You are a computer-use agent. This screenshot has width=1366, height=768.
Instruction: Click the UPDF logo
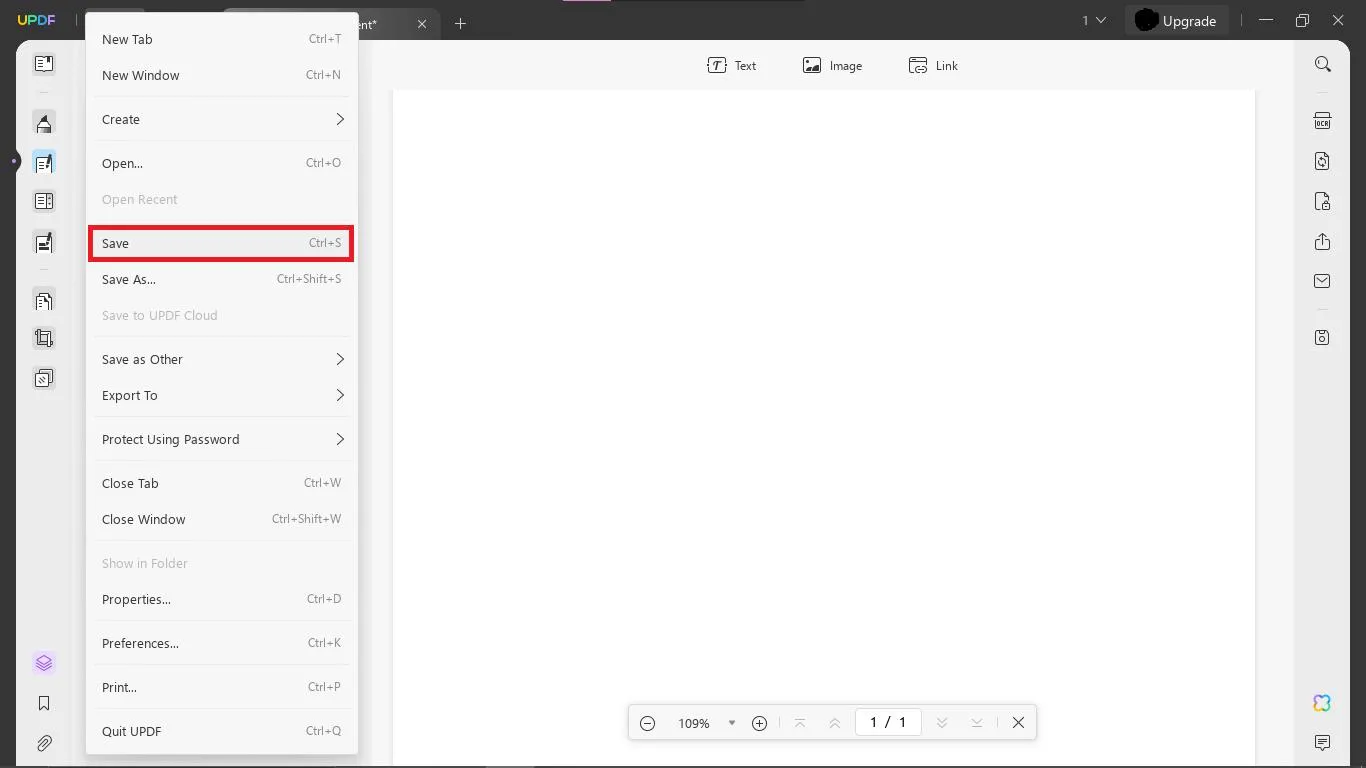pos(36,20)
